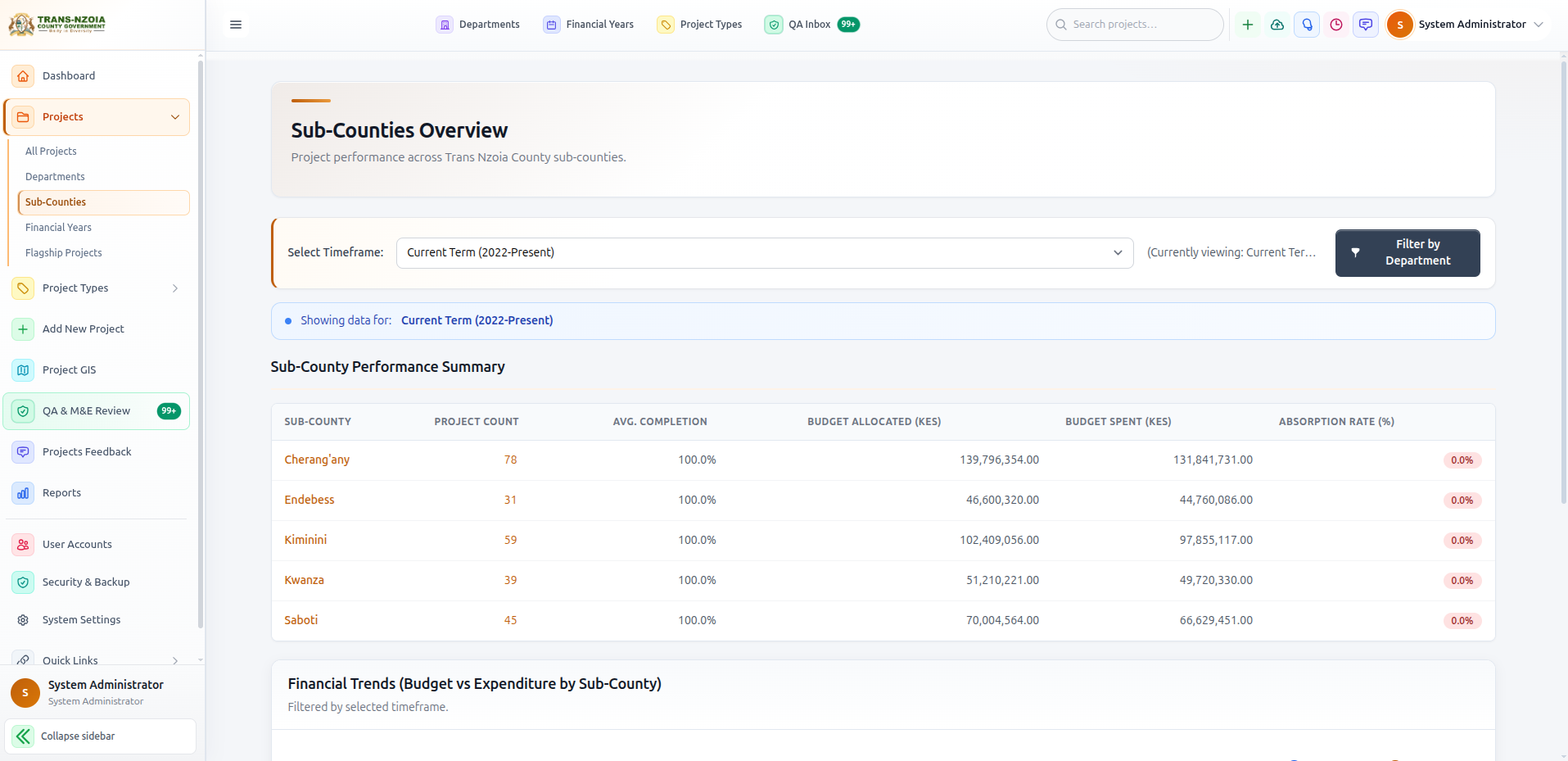Screen dimensions: 1568x761
Task: Click the PROJECT COUNT column header
Action: click(477, 422)
